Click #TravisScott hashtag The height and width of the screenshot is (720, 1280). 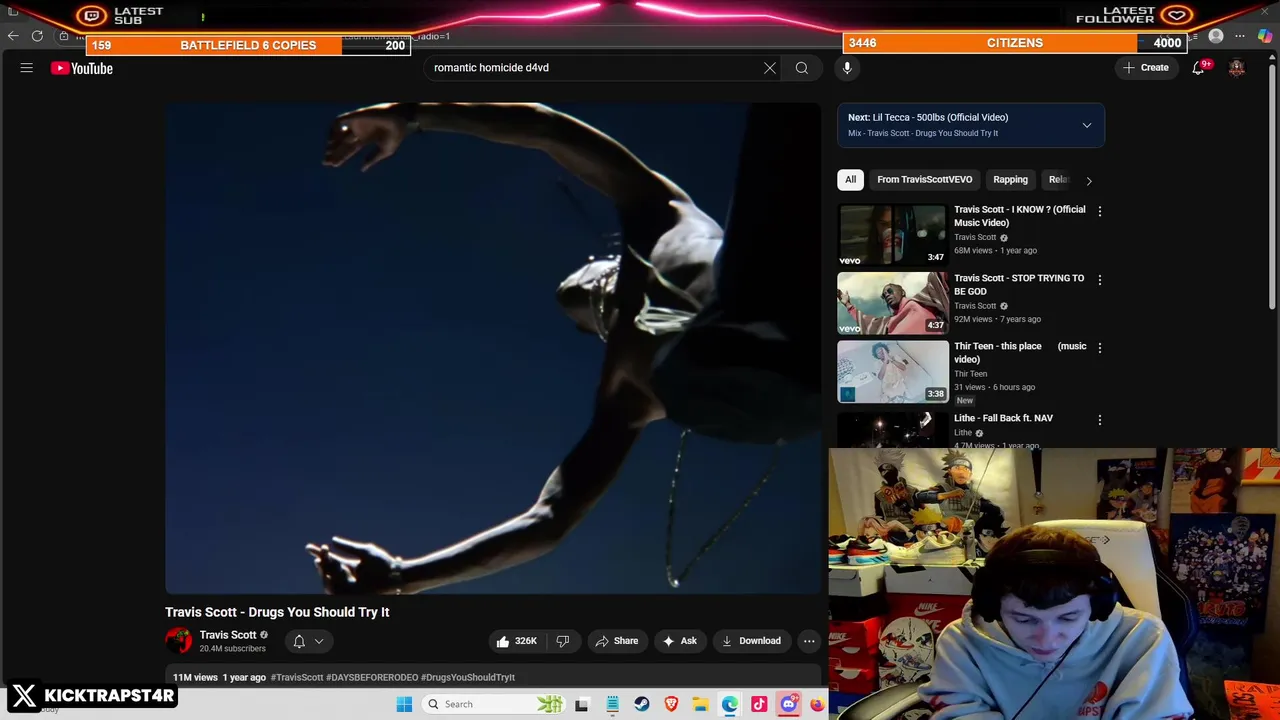point(297,677)
